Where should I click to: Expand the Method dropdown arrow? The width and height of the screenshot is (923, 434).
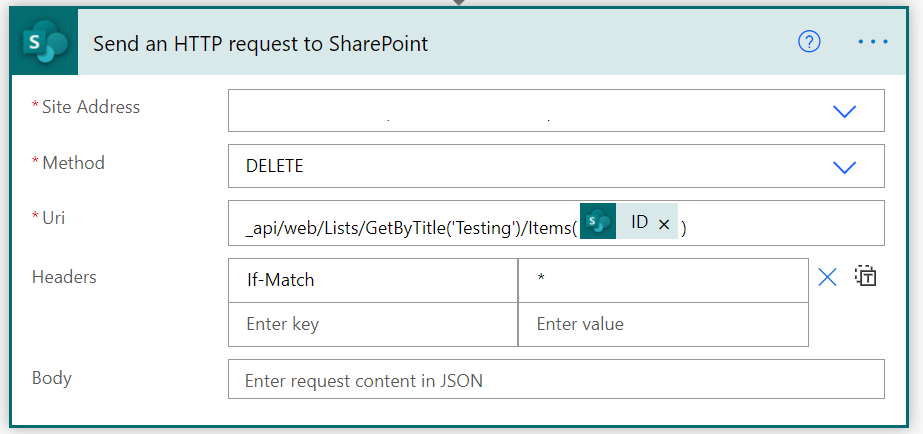click(845, 166)
